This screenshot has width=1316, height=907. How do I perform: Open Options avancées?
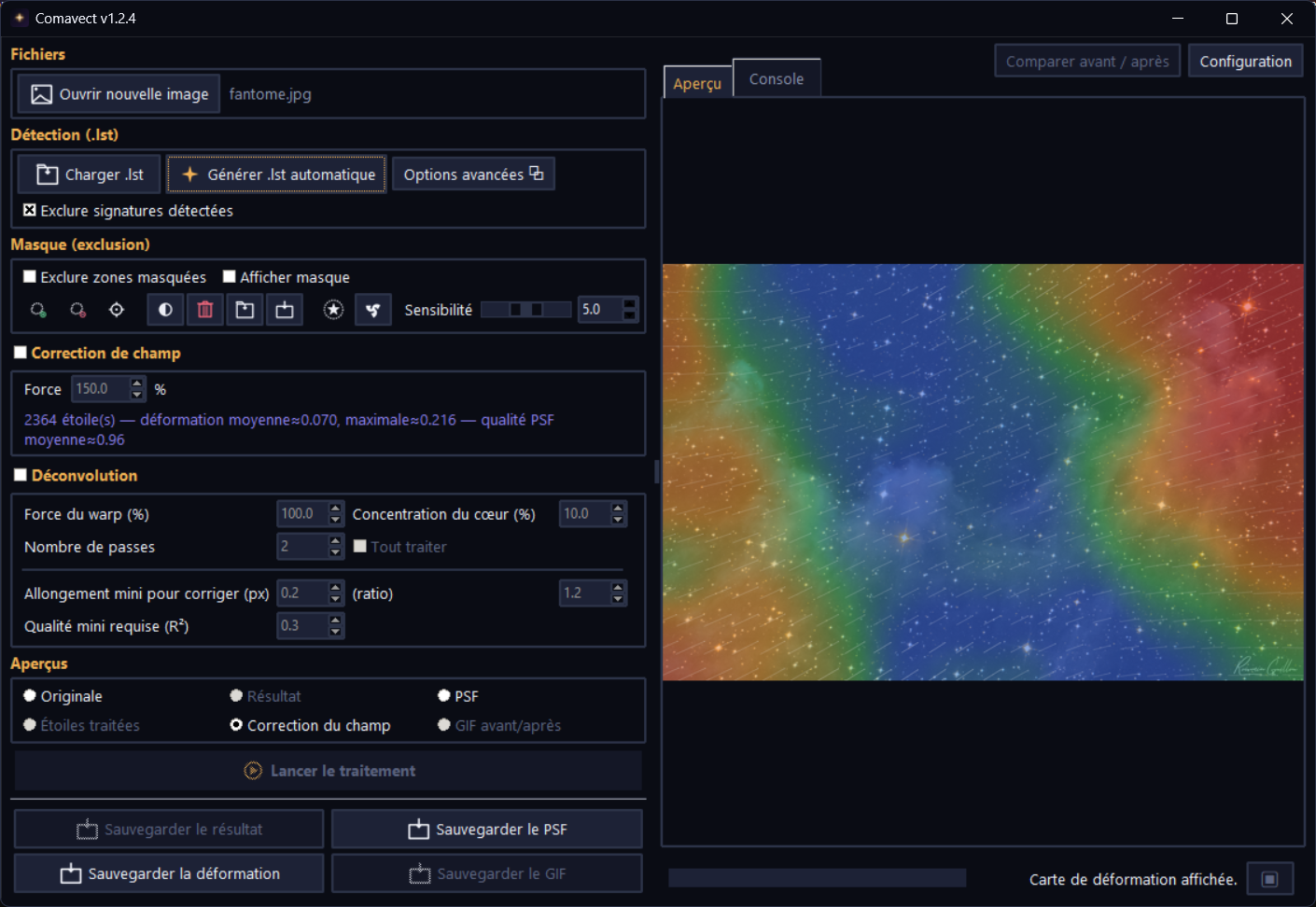click(473, 174)
